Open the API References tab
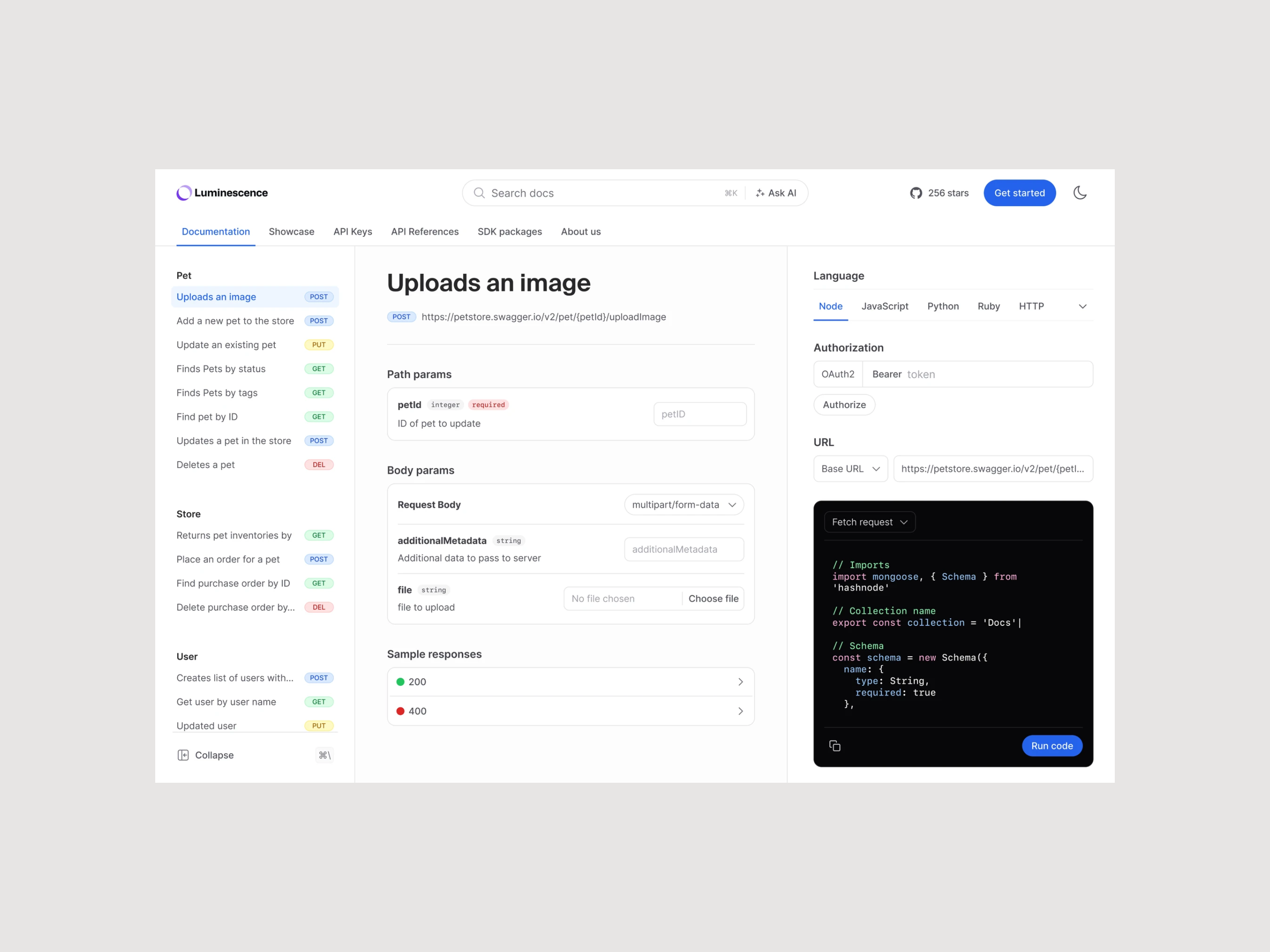This screenshot has width=1270, height=952. 424,231
